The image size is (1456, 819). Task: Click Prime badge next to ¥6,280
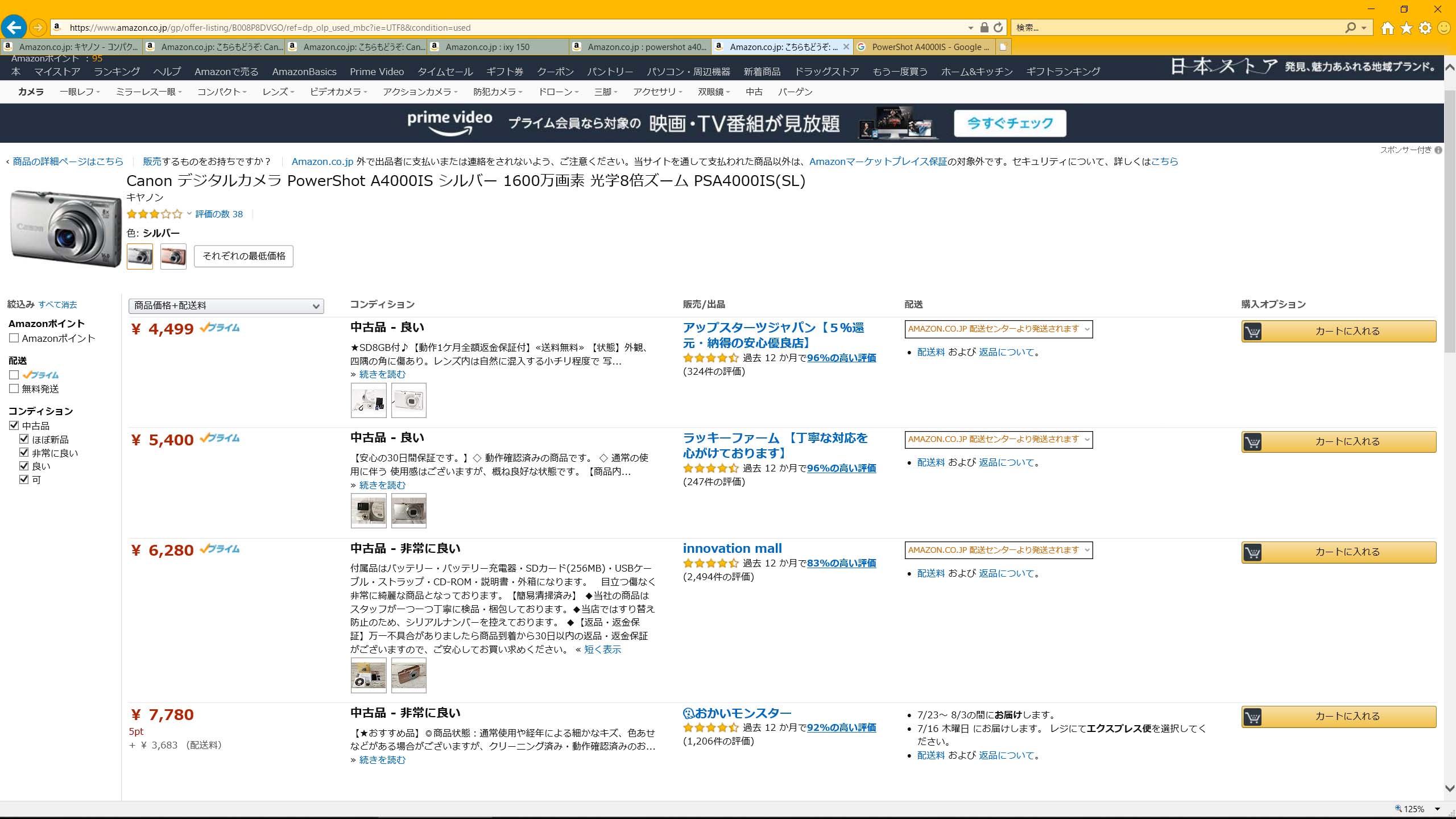pos(220,549)
